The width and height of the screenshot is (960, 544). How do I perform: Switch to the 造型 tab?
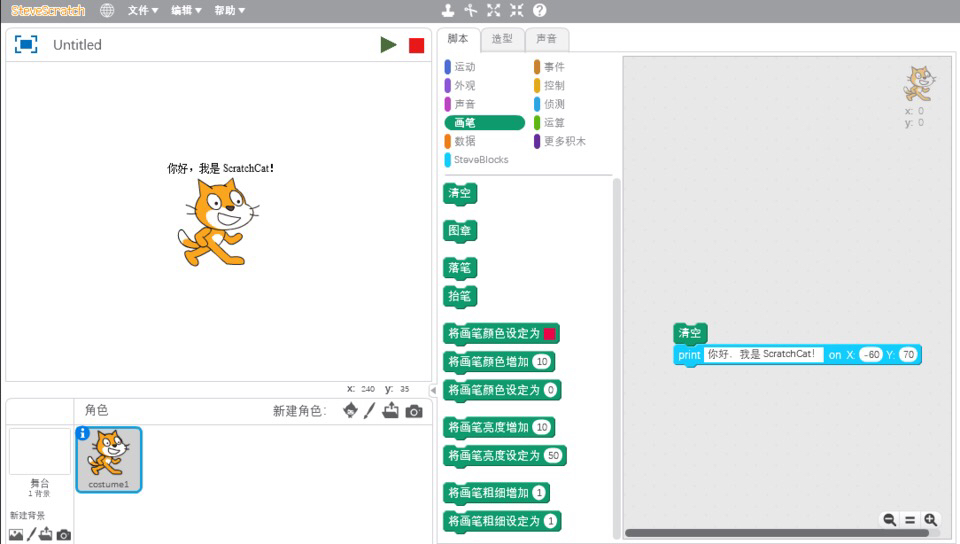click(x=502, y=39)
